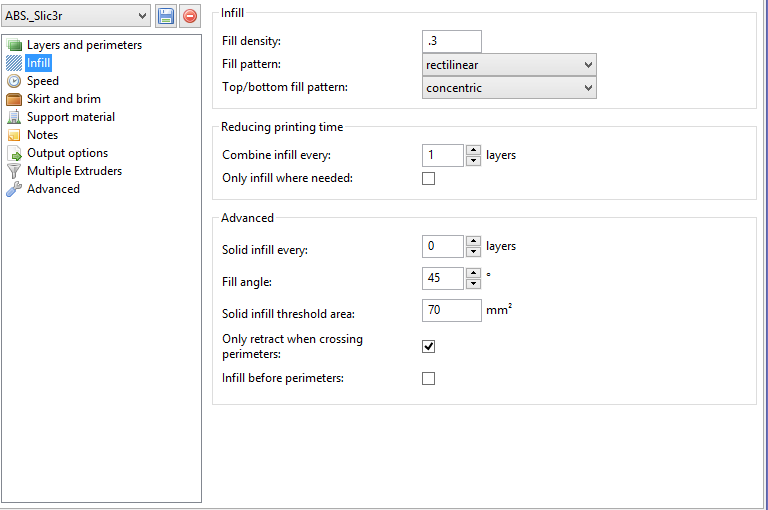Enable Infill before perimeters checkbox
768x510 pixels.
click(429, 379)
